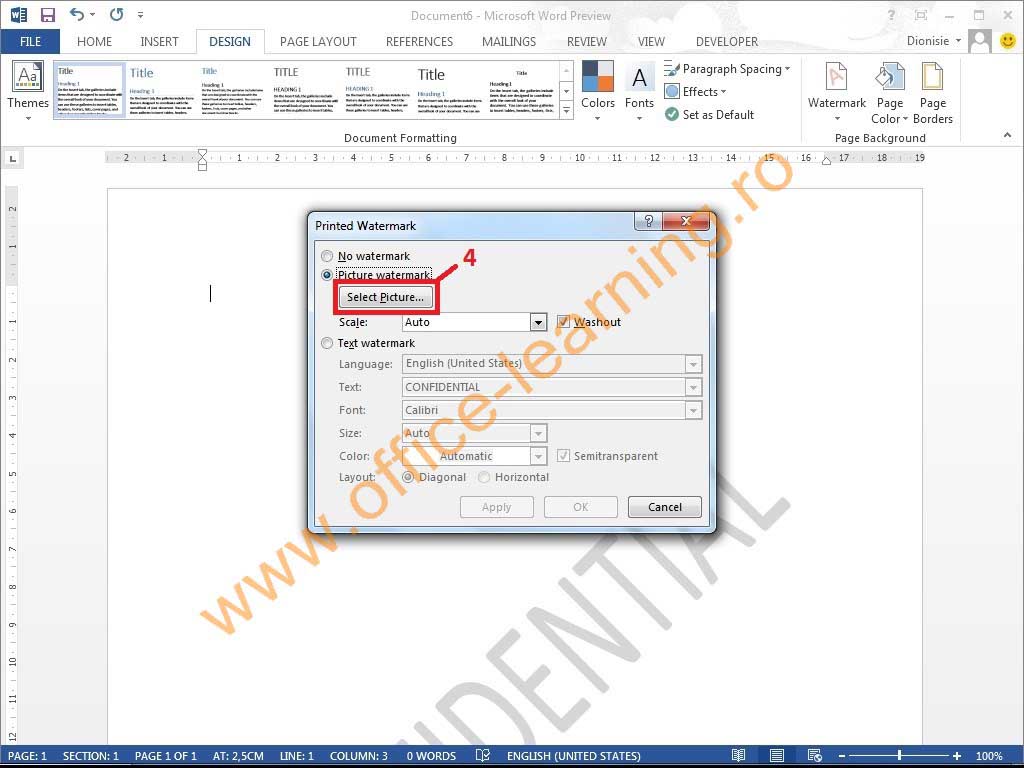
Task: Select the Picture watermark radio option
Action: [x=327, y=275]
